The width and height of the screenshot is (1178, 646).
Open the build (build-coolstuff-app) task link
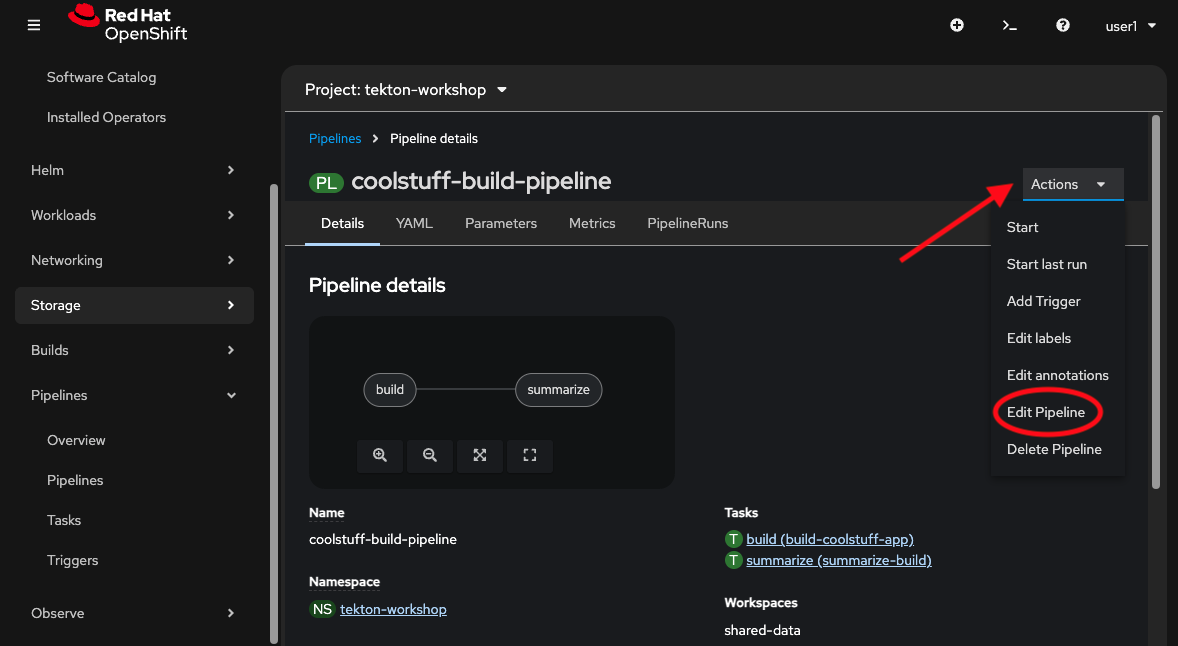[829, 539]
